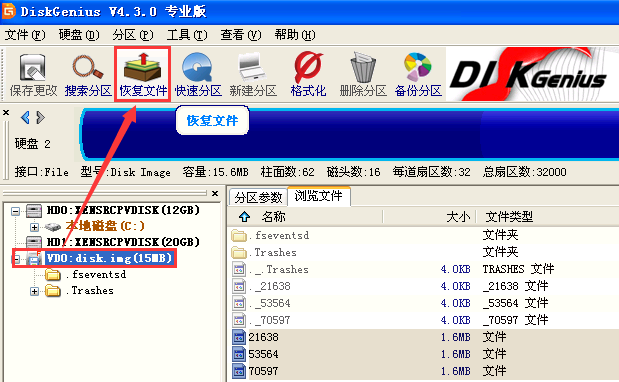
Task: Select file name 53564 in file list
Action: pyautogui.click(x=264, y=354)
